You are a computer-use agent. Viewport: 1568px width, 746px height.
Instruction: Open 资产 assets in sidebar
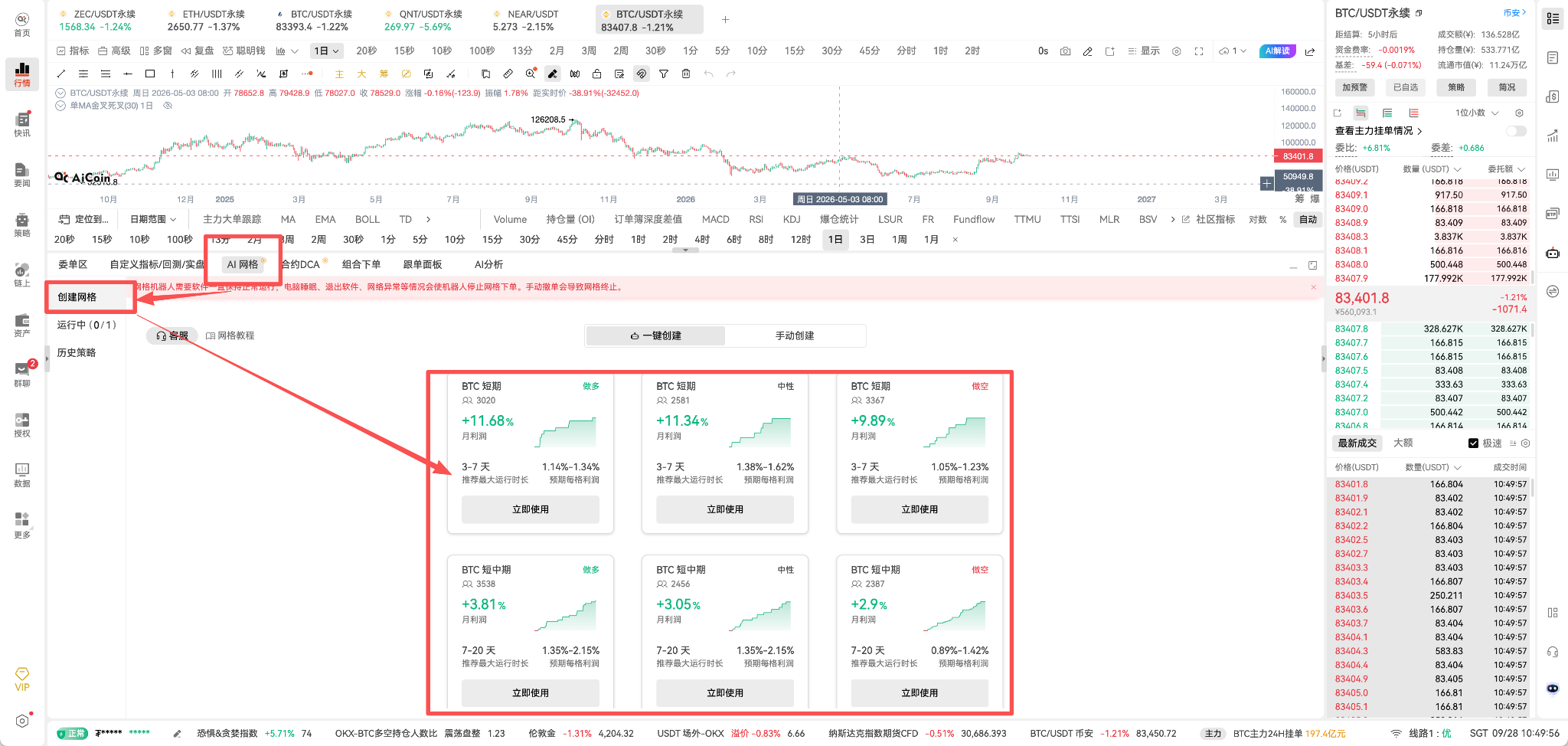[x=22, y=325]
